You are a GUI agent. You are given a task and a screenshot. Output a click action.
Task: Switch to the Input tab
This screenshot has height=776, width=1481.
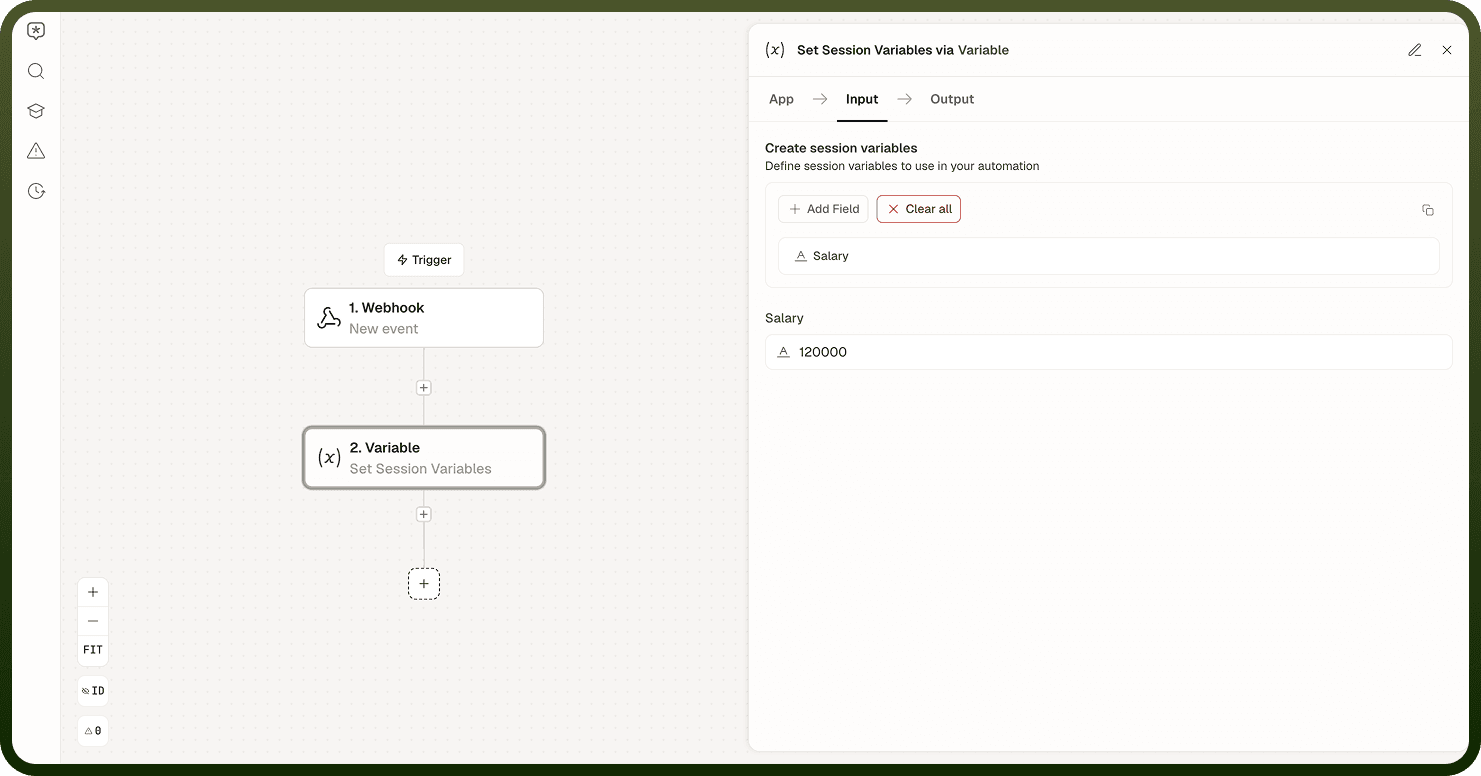click(x=862, y=99)
